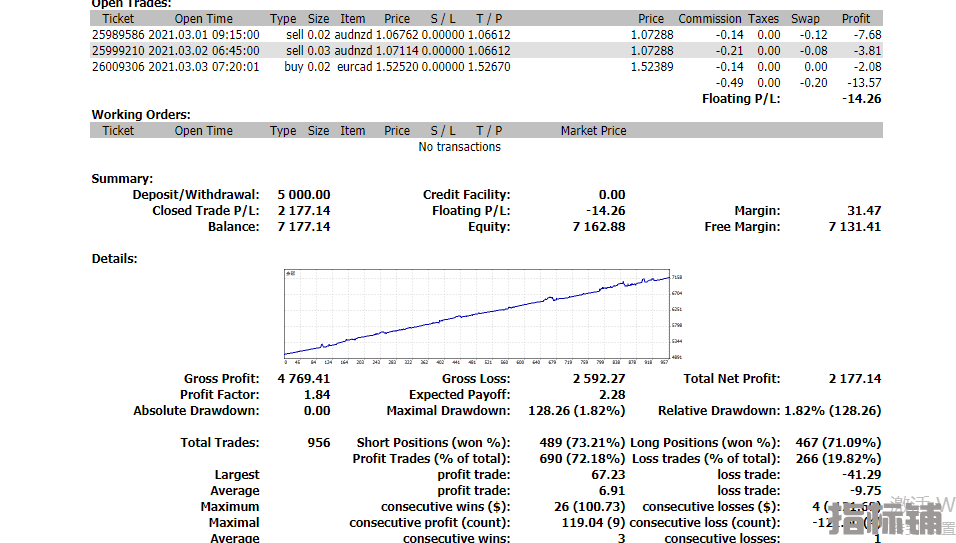Select ticket number 25999210
This screenshot has width=956, height=543.
click(x=118, y=51)
